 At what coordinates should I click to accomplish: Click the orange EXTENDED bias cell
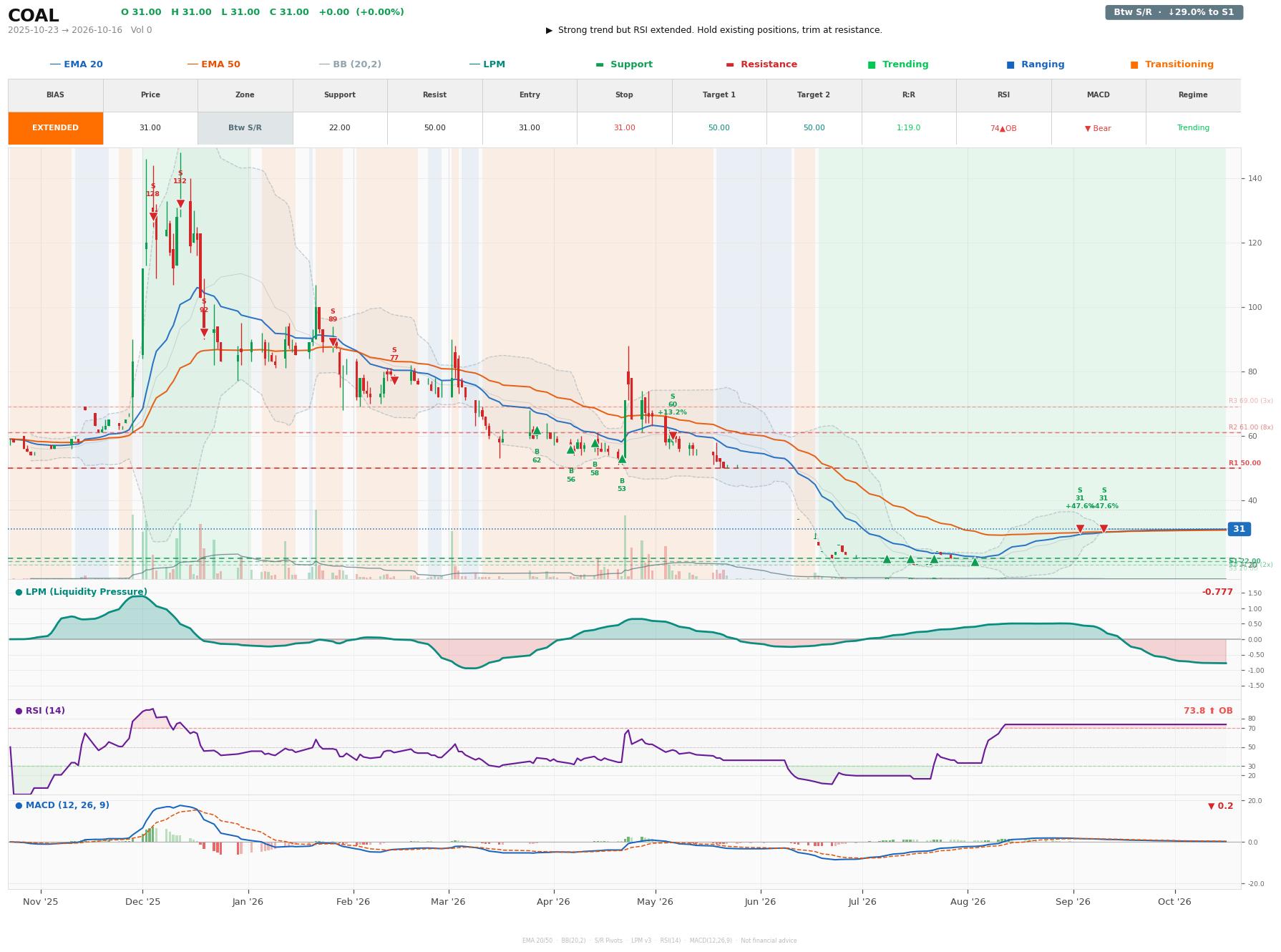coord(56,128)
